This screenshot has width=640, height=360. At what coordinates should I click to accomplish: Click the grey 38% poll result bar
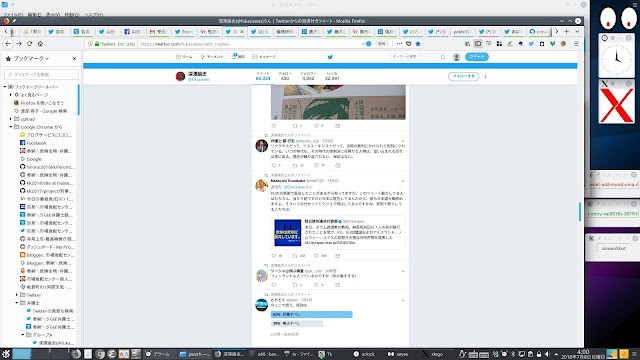click(x=297, y=323)
